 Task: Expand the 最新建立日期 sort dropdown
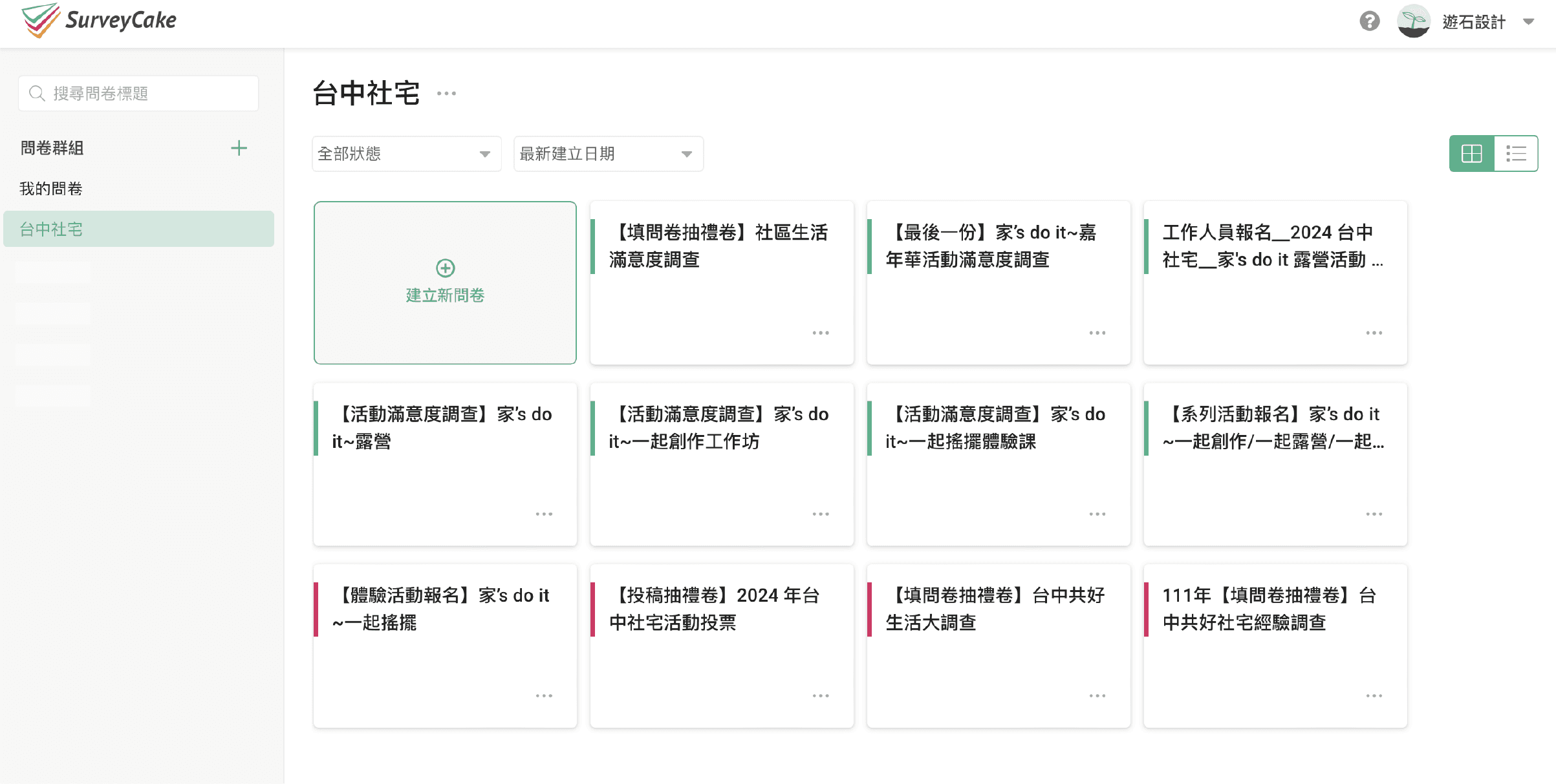pos(608,154)
